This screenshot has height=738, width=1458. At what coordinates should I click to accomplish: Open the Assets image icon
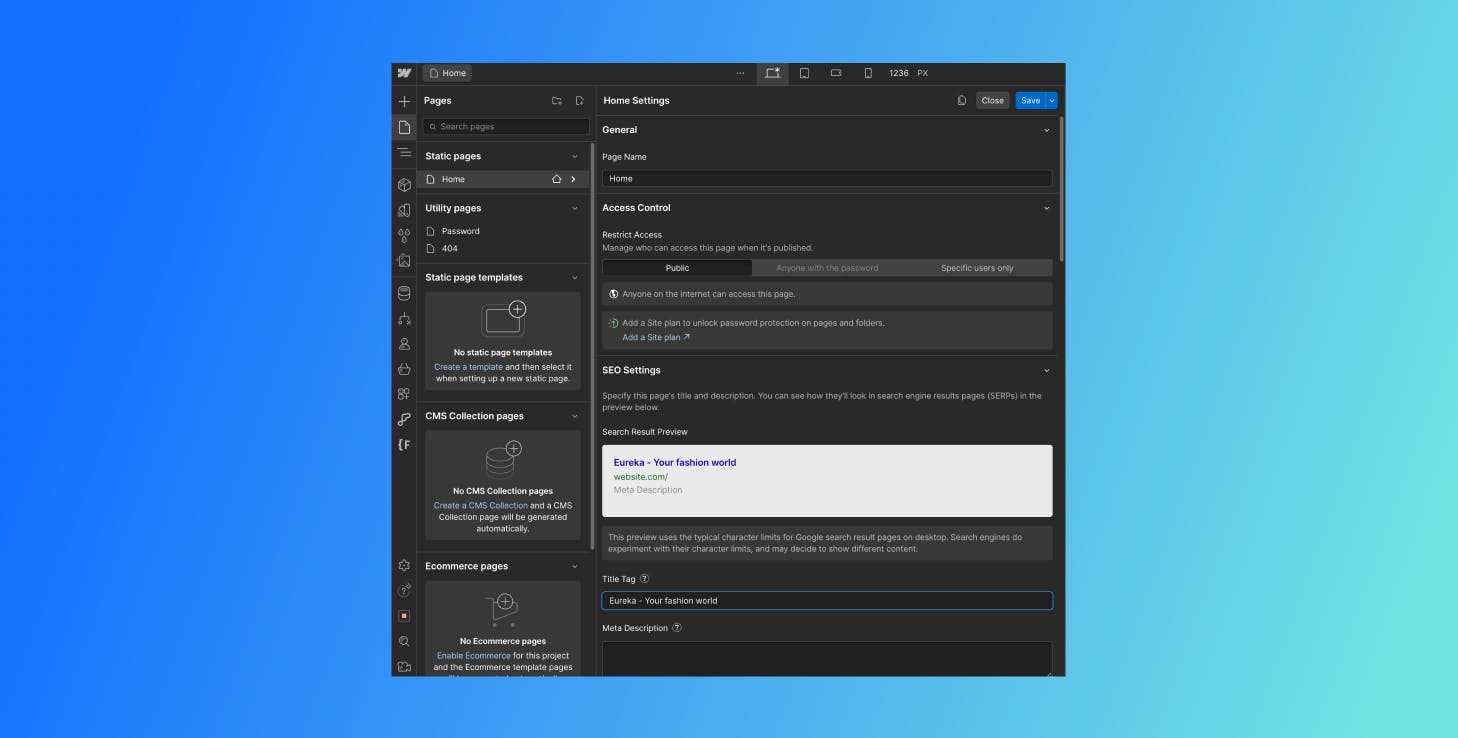pos(404,261)
